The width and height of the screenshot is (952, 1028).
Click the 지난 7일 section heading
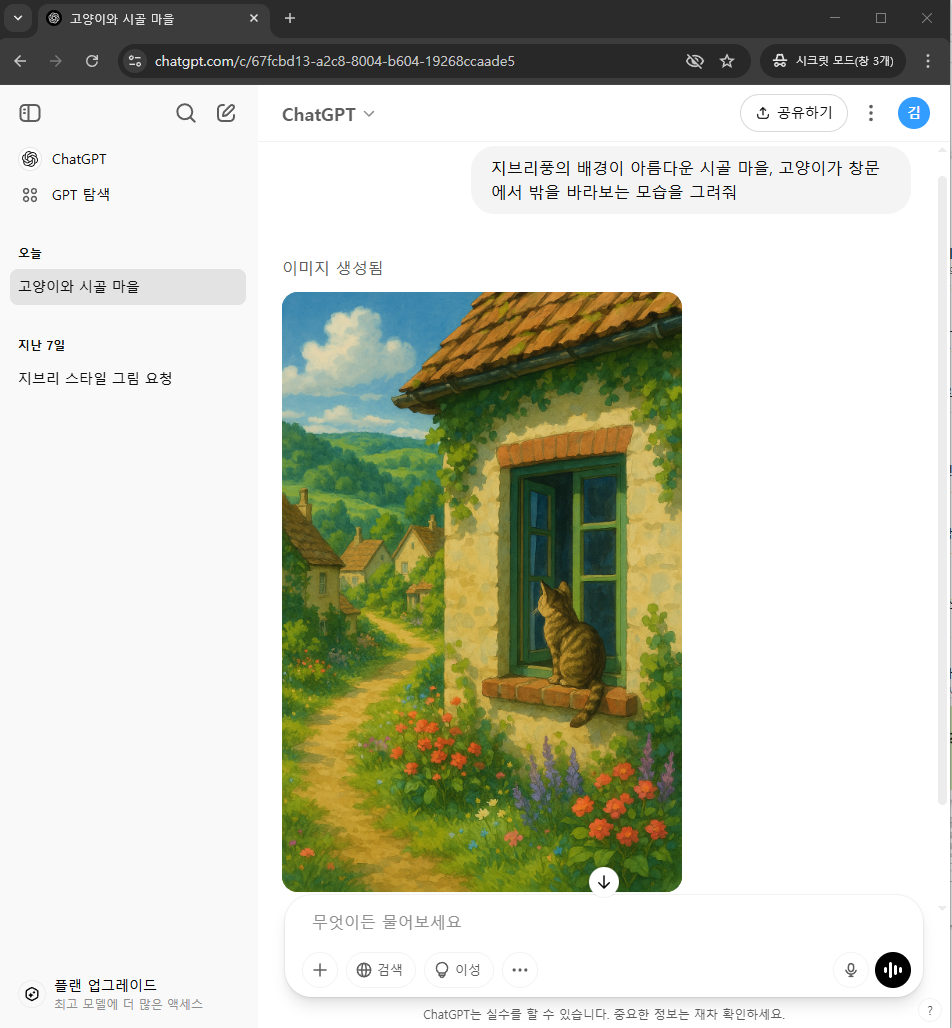tap(41, 345)
